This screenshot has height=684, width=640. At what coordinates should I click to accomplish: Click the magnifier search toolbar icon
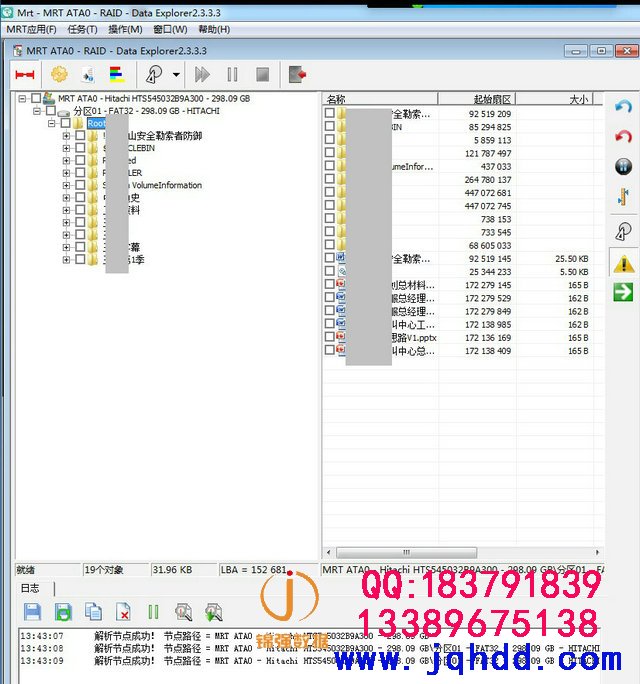pos(154,75)
